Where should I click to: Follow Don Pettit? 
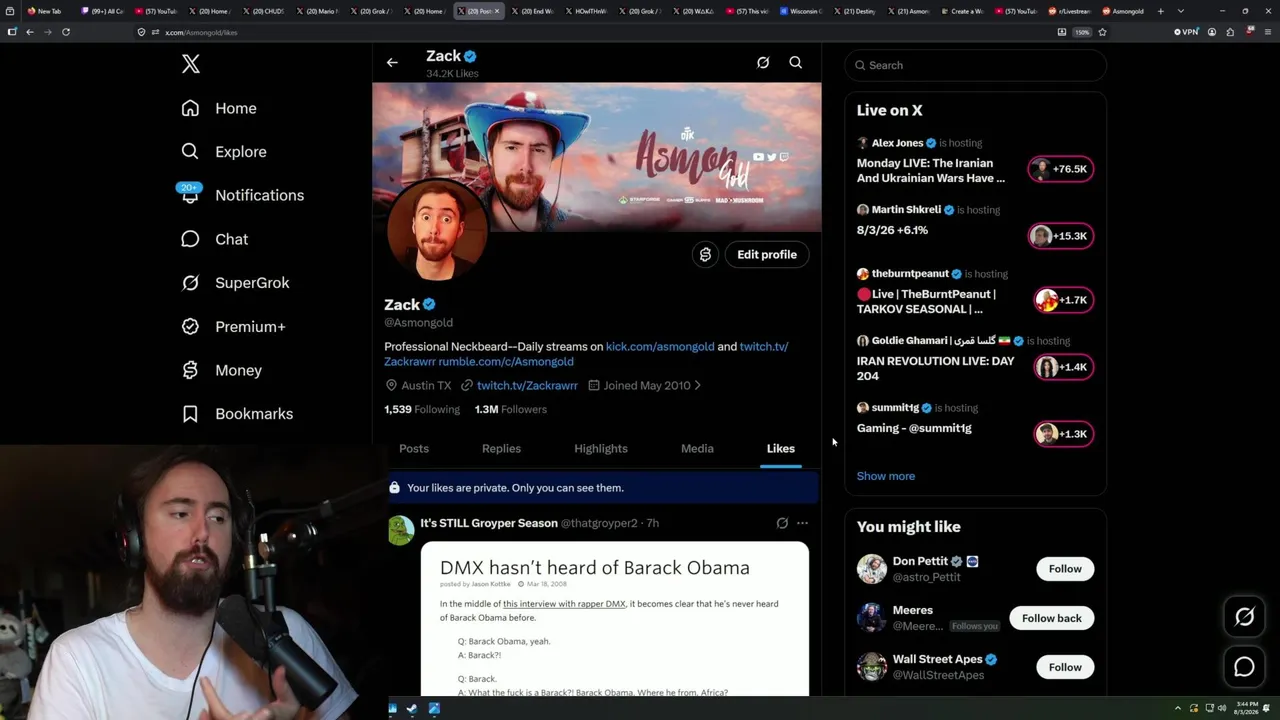tap(1065, 569)
